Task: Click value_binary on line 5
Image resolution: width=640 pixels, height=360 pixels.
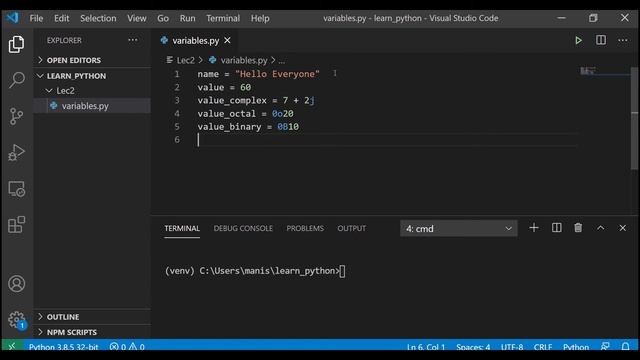Action: point(229,127)
